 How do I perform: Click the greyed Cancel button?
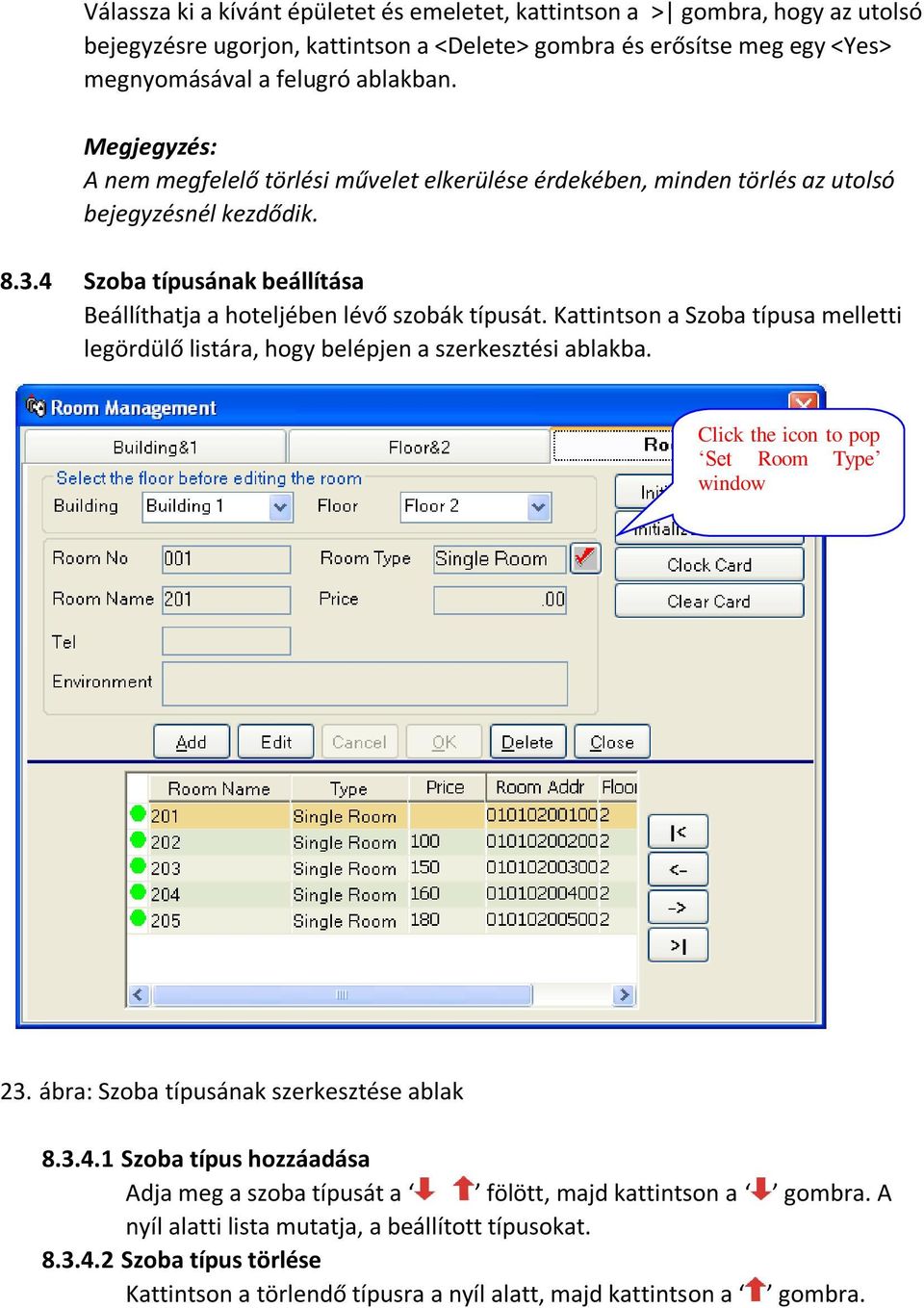[359, 742]
